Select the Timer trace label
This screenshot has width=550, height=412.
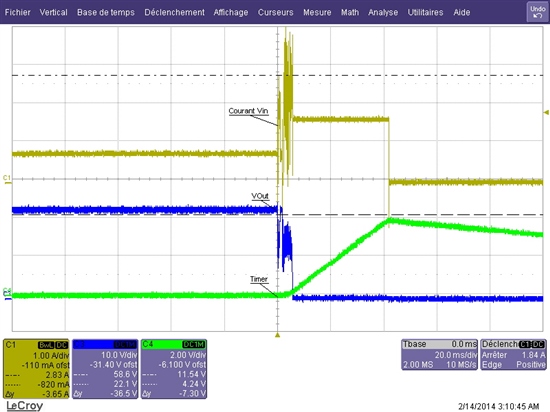tap(259, 279)
